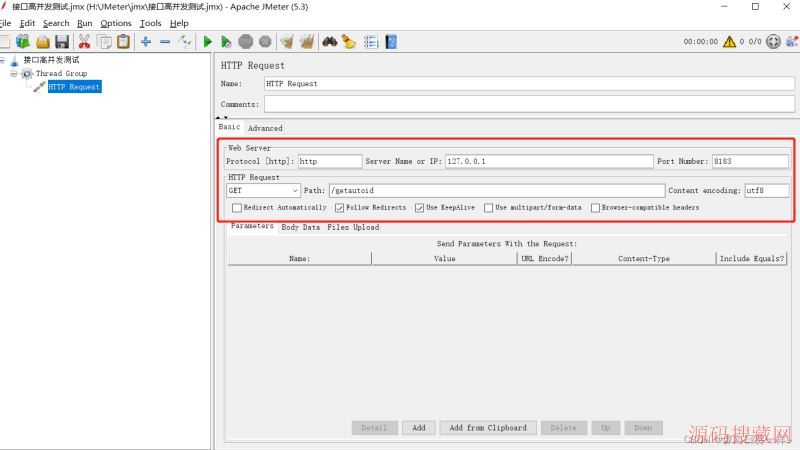The height and width of the screenshot is (450, 800).
Task: Click the Value column header in parameters table
Action: (444, 259)
